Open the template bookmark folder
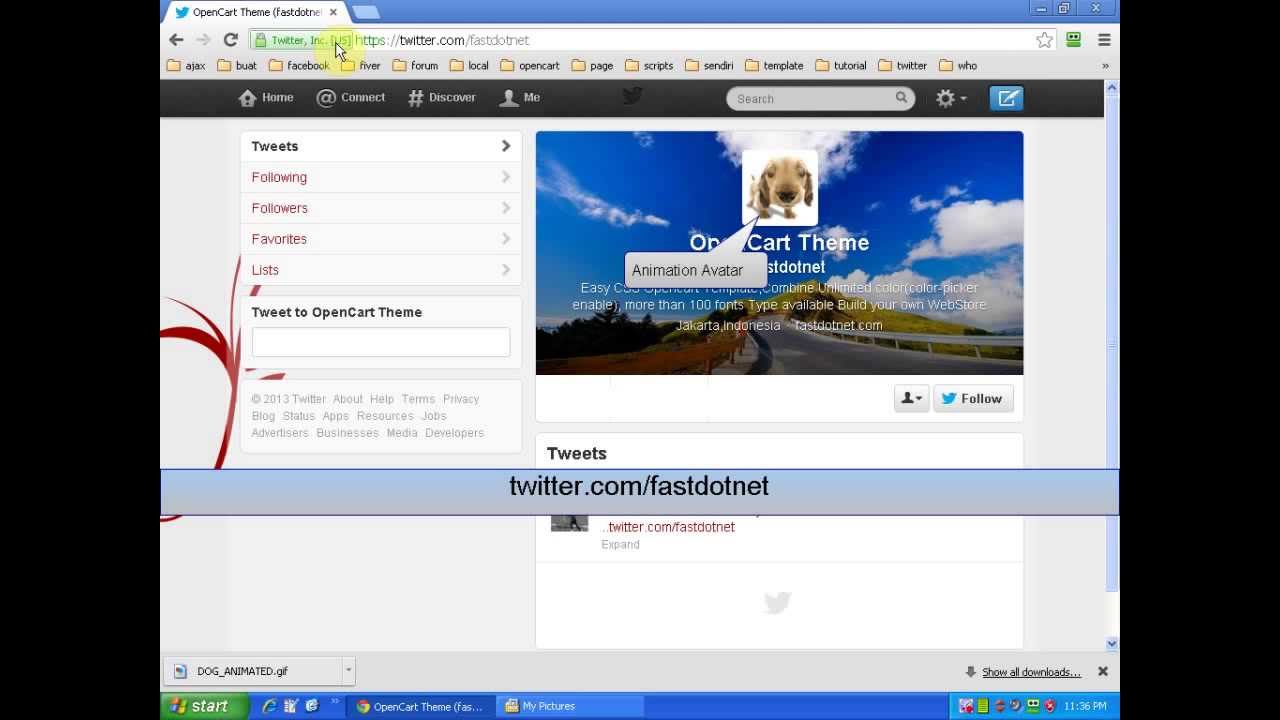Image resolution: width=1280 pixels, height=720 pixels. pyautogui.click(x=774, y=66)
